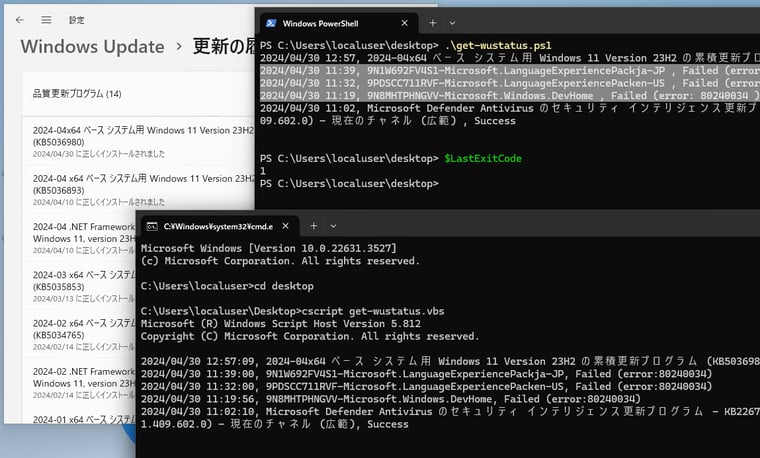This screenshot has width=760, height=458.
Task: Open new tab in PowerShell terminal window
Action: tap(433, 23)
